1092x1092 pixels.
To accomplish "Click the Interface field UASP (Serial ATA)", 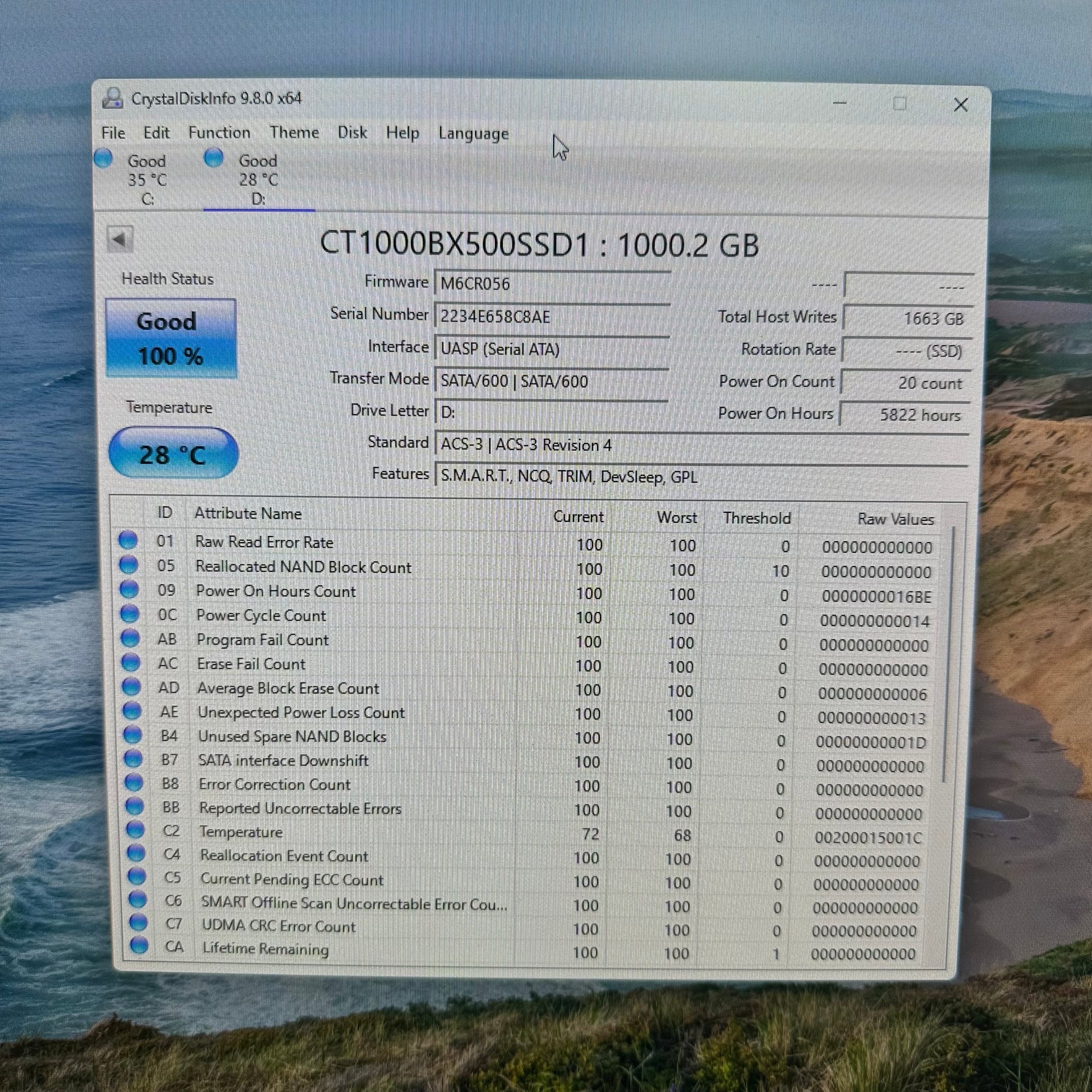I will [551, 348].
